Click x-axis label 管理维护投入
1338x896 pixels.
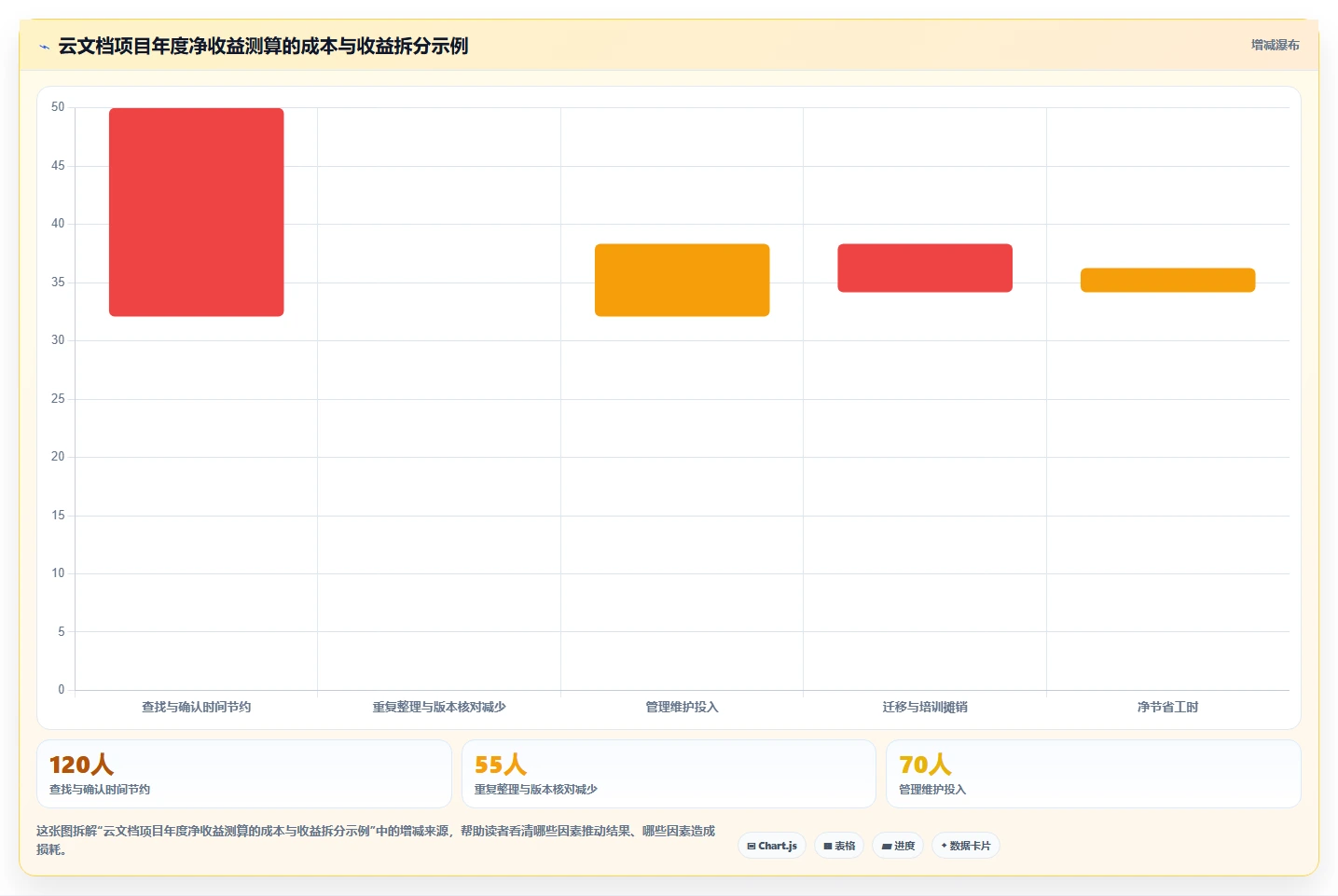click(x=683, y=707)
